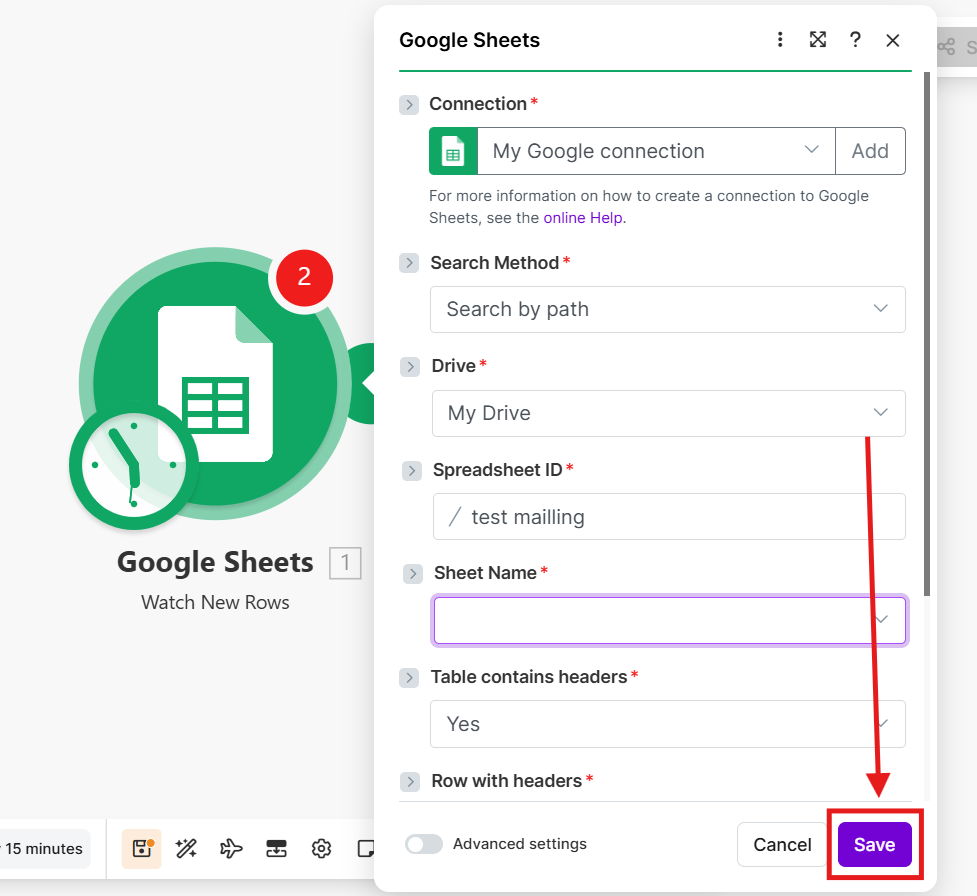This screenshot has height=896, width=977.
Task: Expand the Google Sheets panel to fullscreen
Action: coord(817,40)
